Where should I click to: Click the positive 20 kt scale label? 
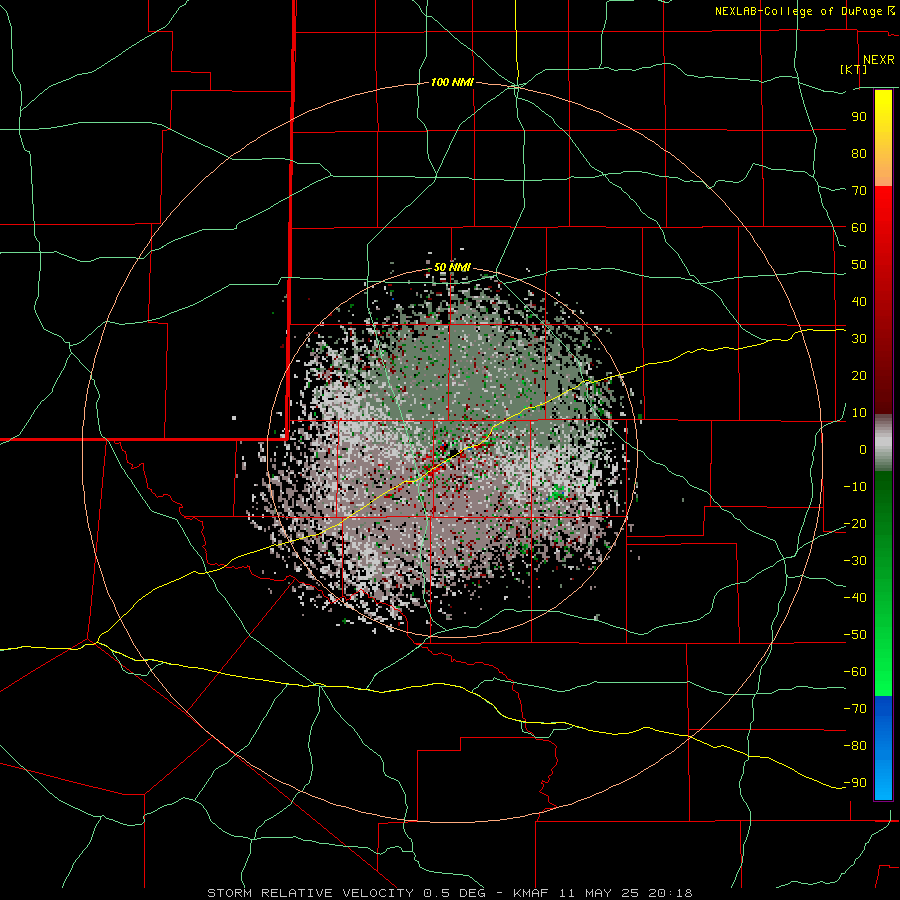coord(859,375)
